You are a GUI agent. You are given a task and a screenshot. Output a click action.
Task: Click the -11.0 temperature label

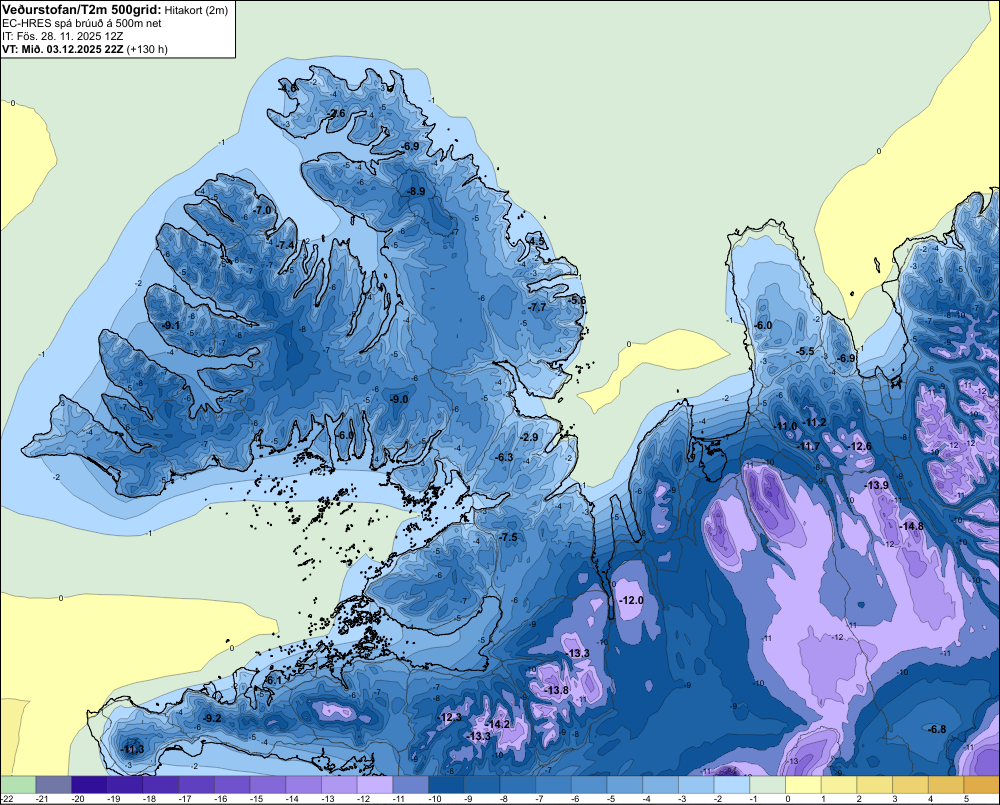pyautogui.click(x=786, y=426)
